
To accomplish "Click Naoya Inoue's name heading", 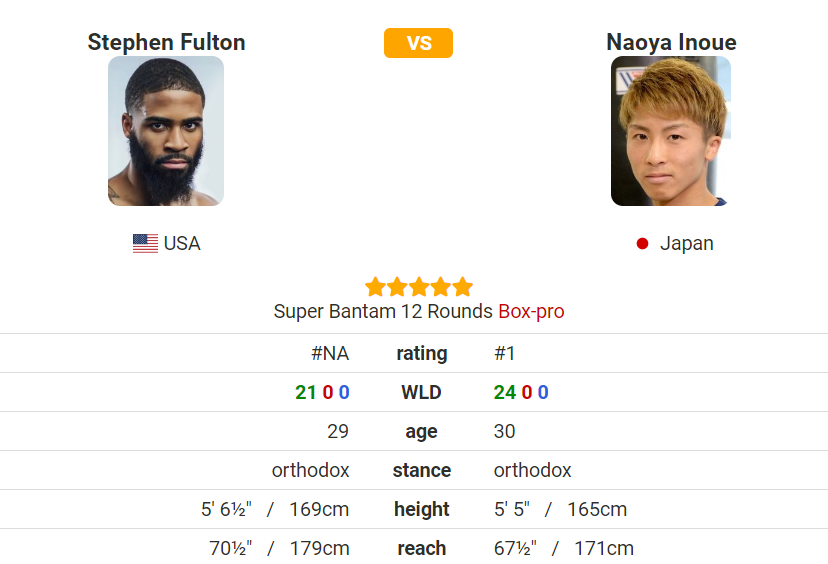I will click(x=671, y=42).
